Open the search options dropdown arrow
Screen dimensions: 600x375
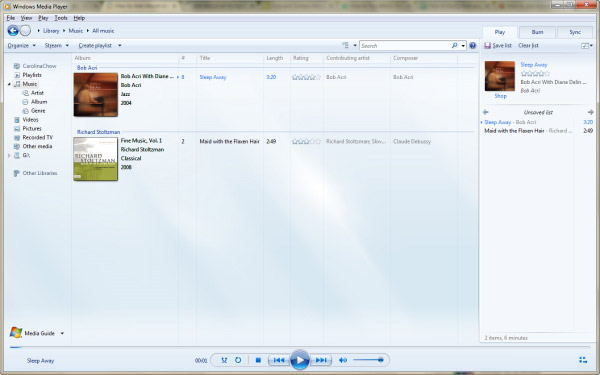click(463, 46)
